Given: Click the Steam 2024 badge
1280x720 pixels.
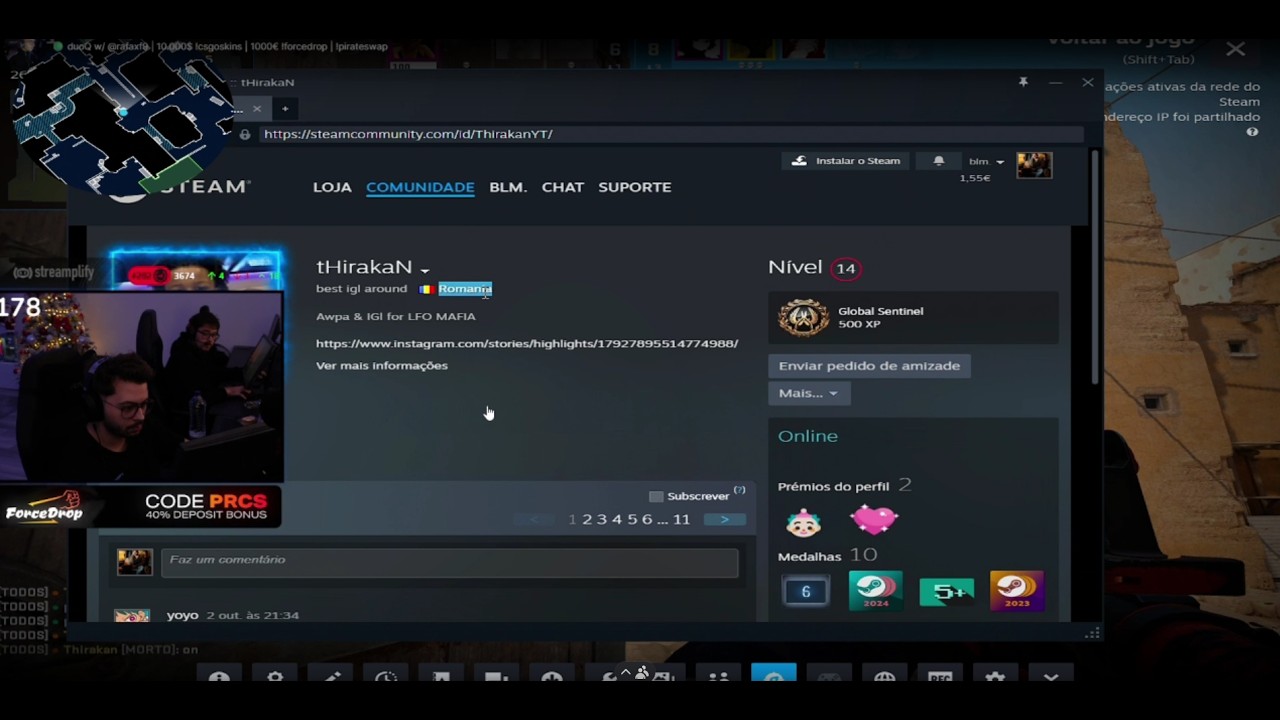Looking at the screenshot, I should pyautogui.click(x=875, y=591).
